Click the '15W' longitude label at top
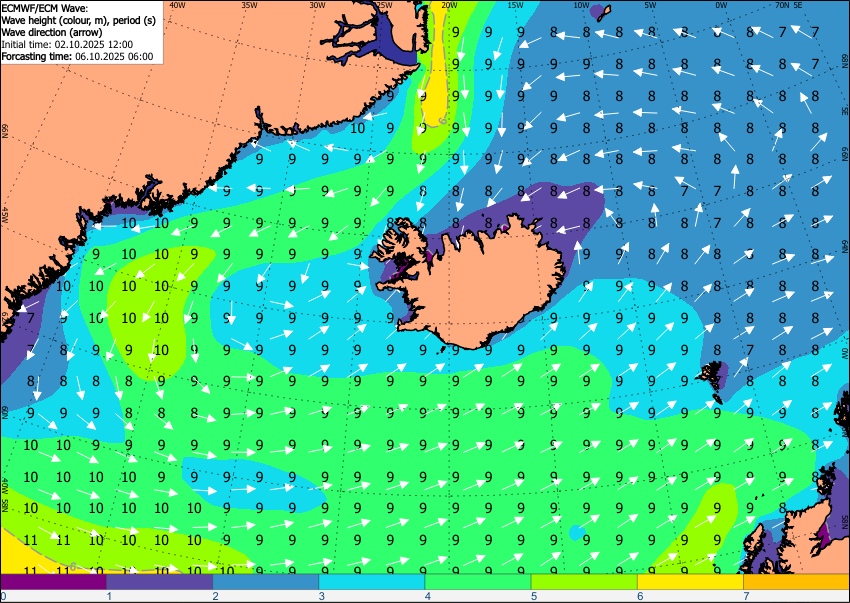Screen dimensions: 850x603 pyautogui.click(x=515, y=5)
